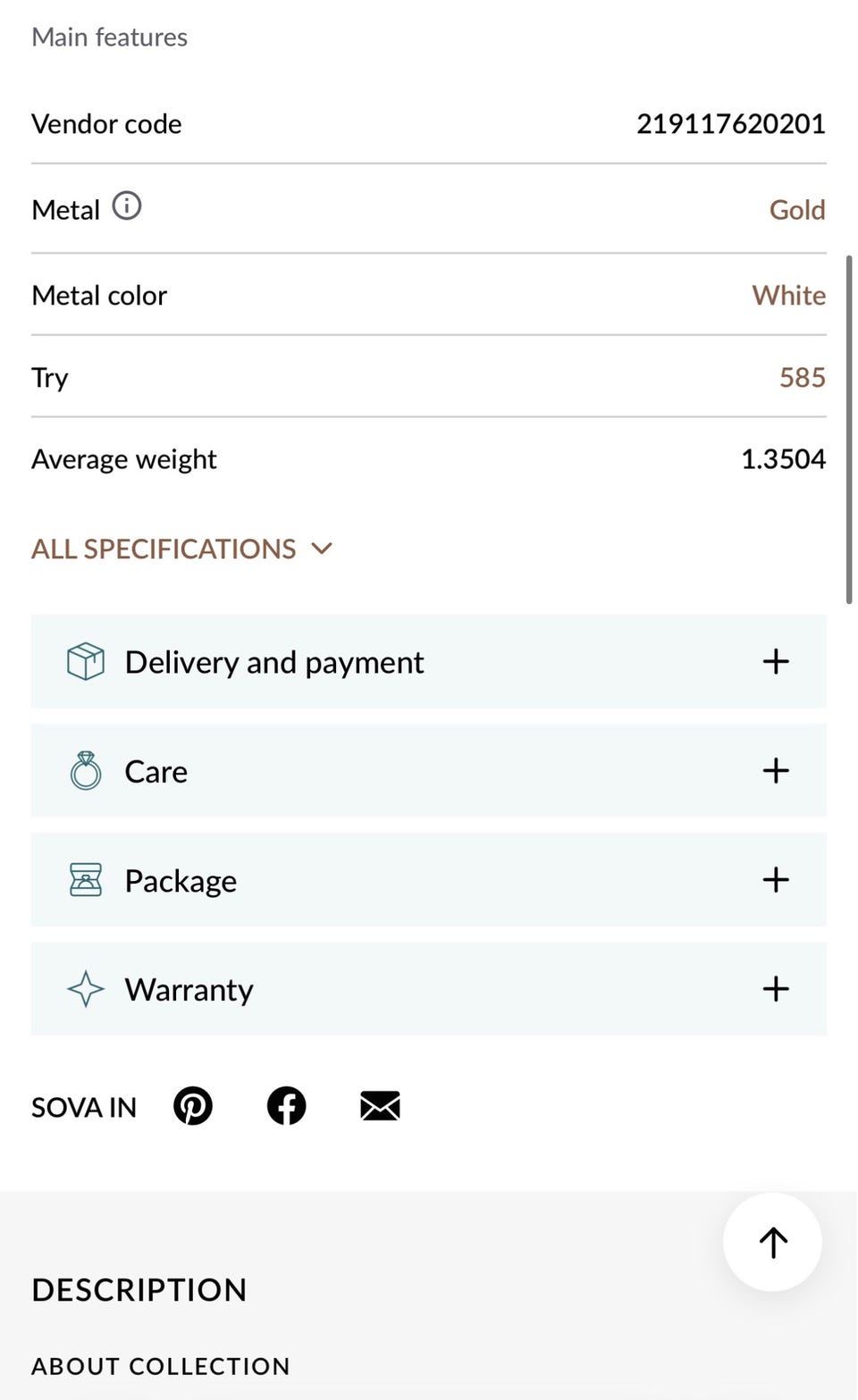Viewport: 858px width, 1400px height.
Task: Click the Package gift box icon
Action: 86,880
